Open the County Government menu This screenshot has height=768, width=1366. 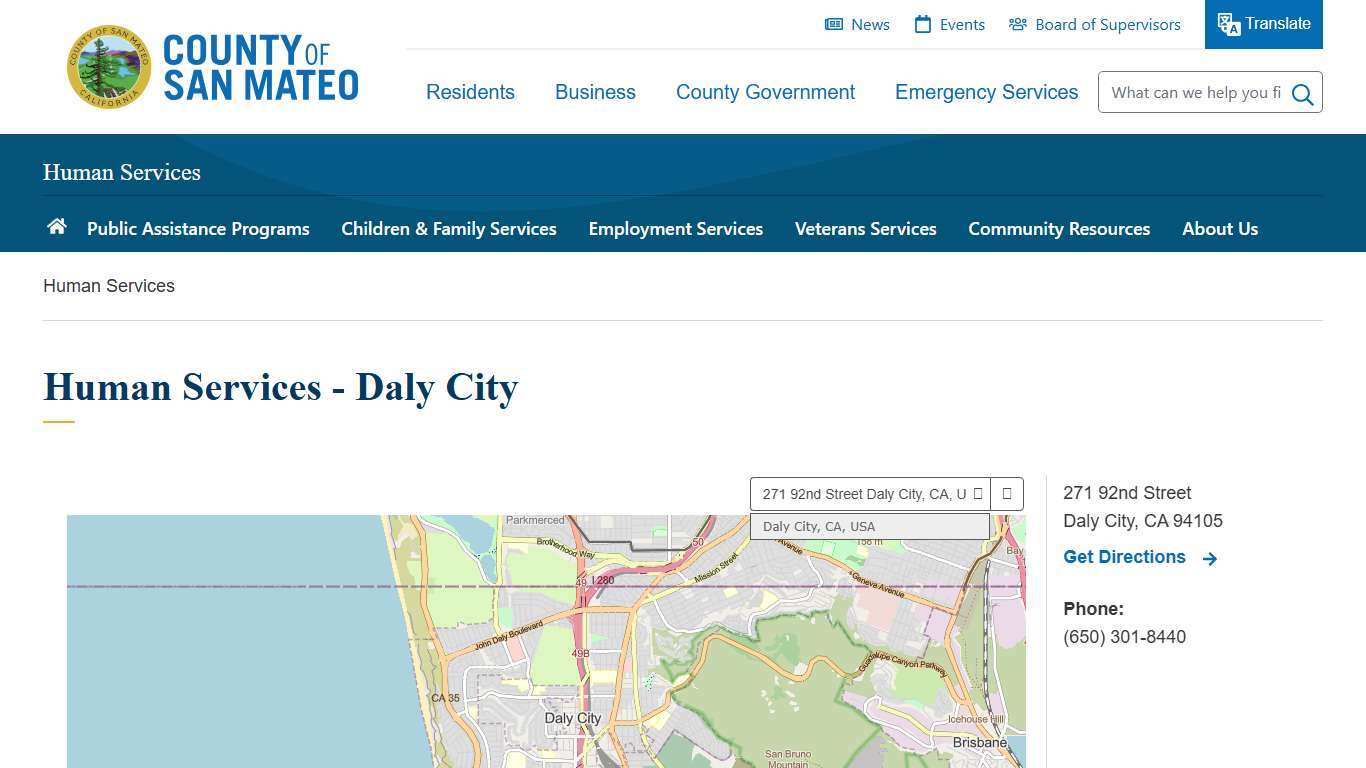tap(765, 92)
